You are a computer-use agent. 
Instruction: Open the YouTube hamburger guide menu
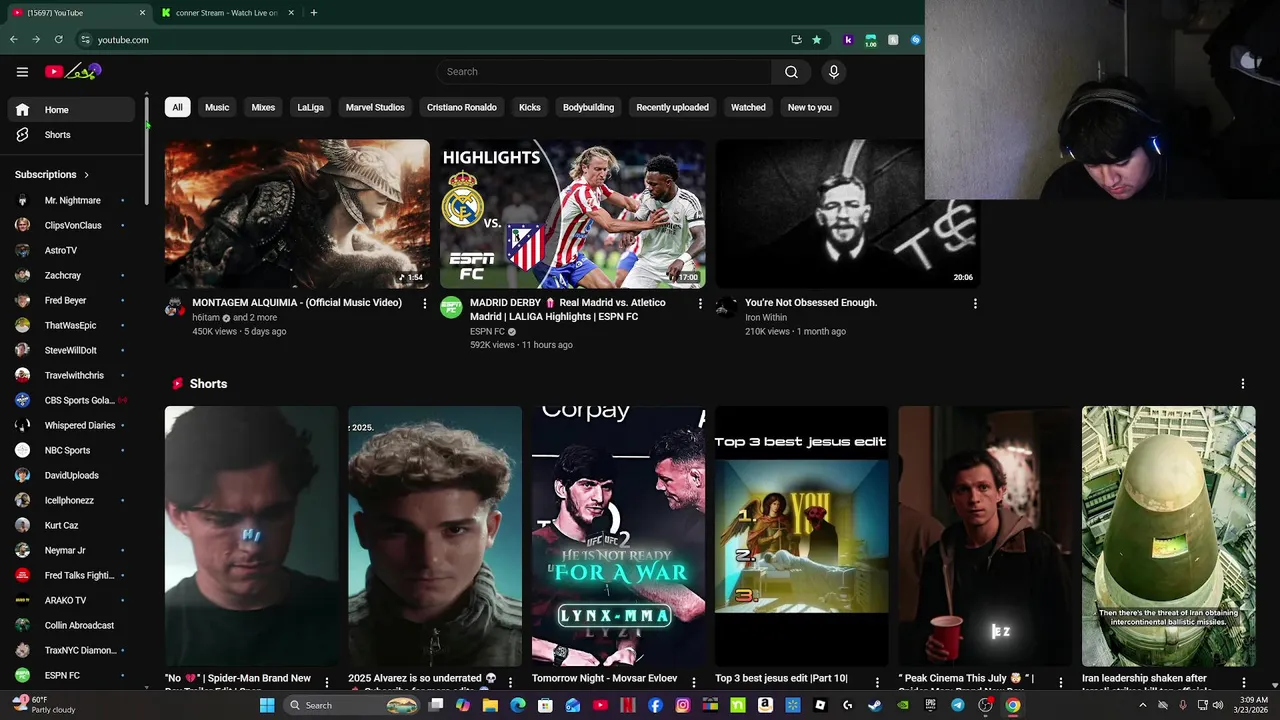(22, 71)
